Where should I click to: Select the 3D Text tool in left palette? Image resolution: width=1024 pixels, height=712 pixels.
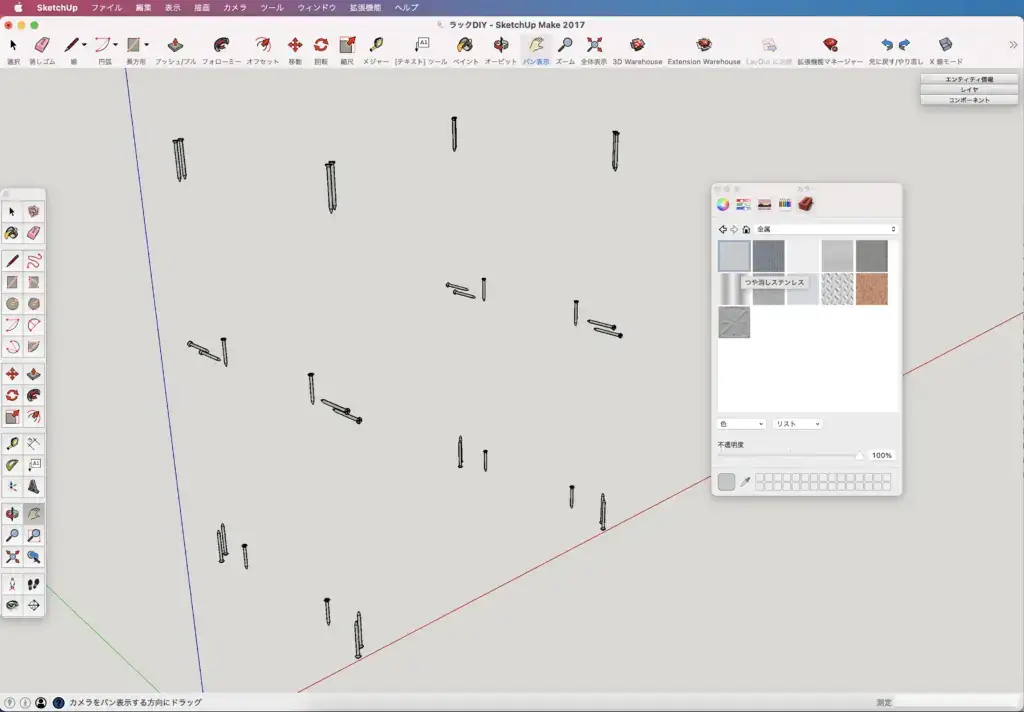[x=33, y=487]
